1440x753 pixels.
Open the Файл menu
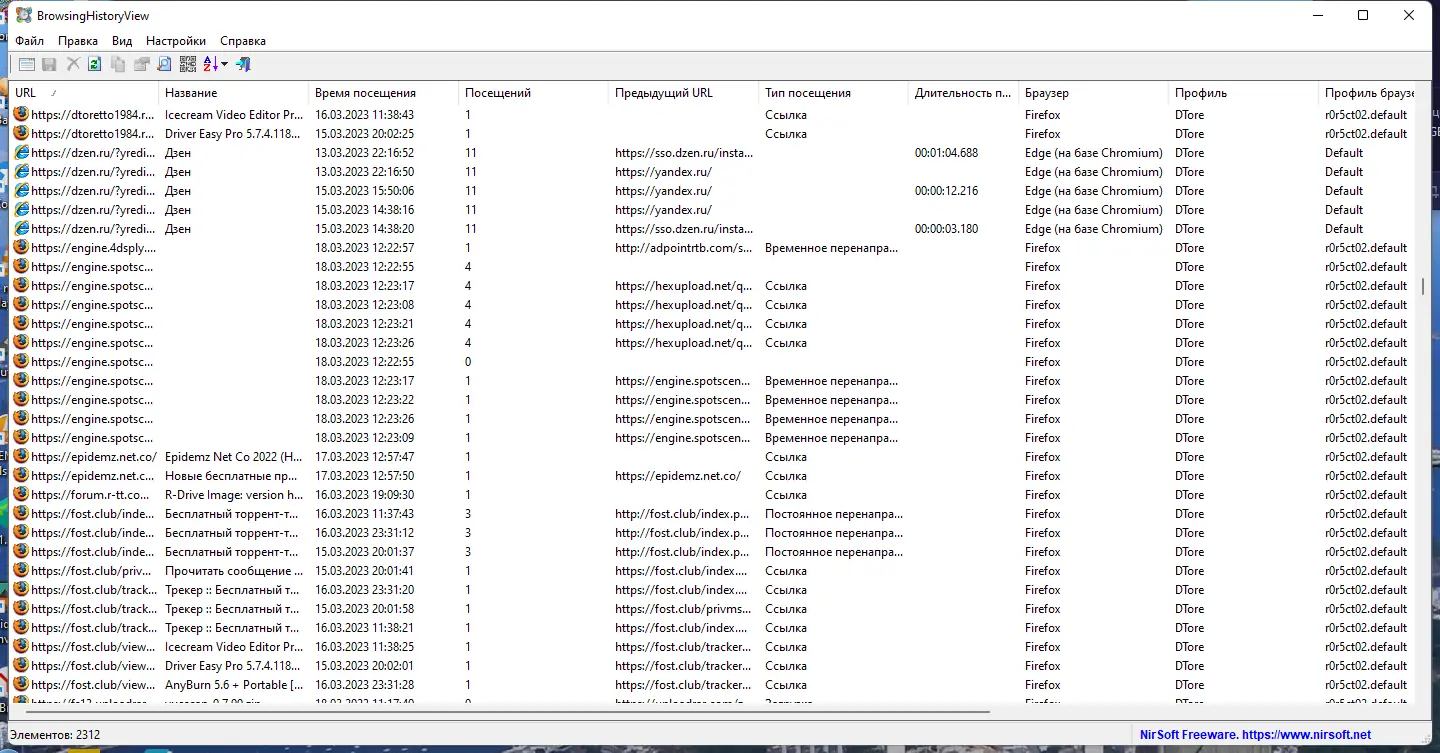pos(29,41)
